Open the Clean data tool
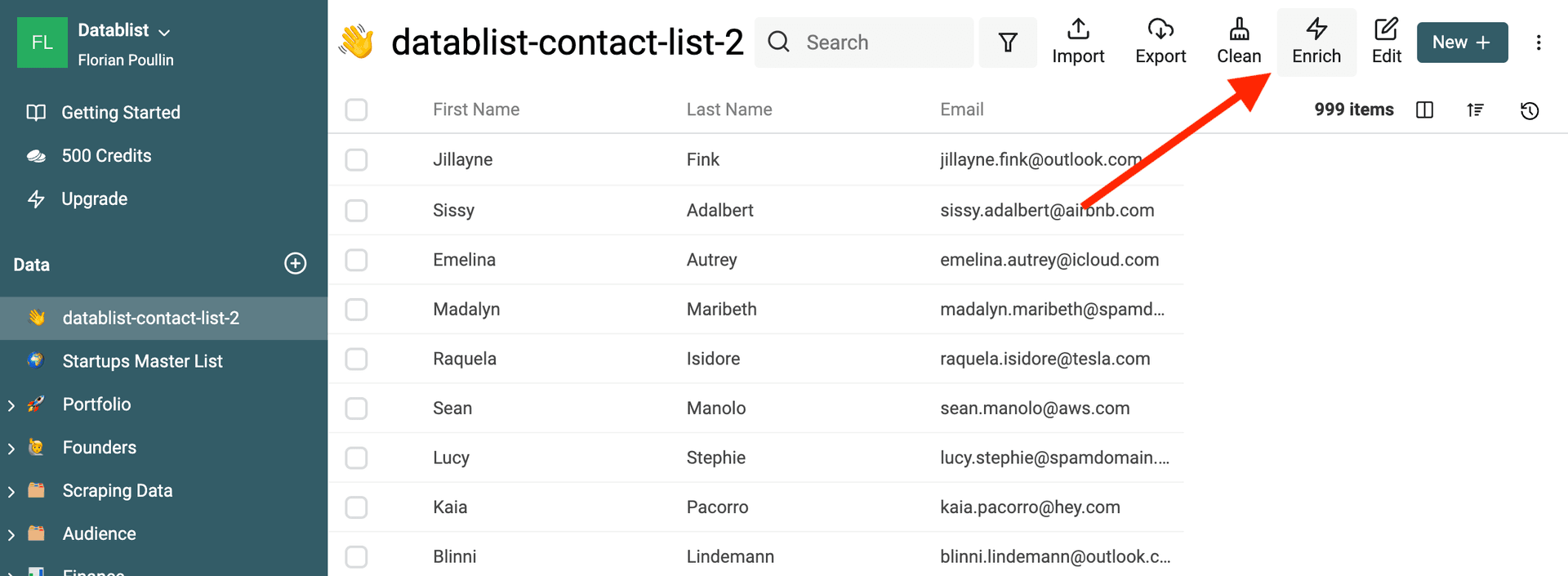1568x576 pixels. tap(1238, 42)
